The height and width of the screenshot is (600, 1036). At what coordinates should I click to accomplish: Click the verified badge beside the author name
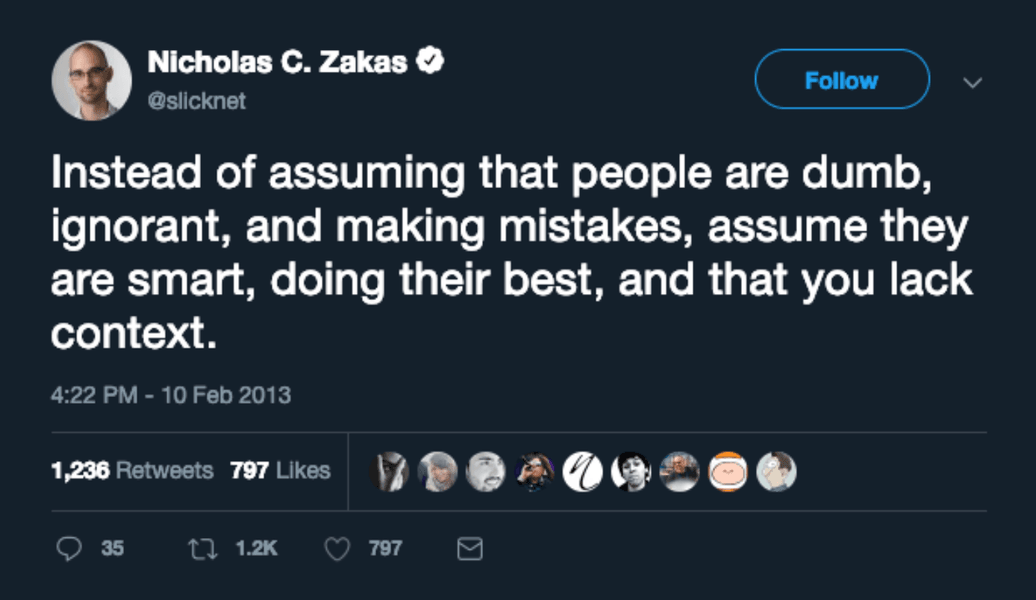(431, 62)
